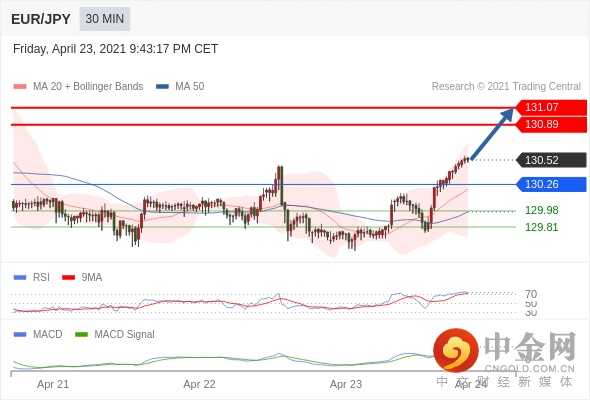Screen dimensions: 590x400
Task: Click the Apr 23 date marker
Action: point(346,384)
